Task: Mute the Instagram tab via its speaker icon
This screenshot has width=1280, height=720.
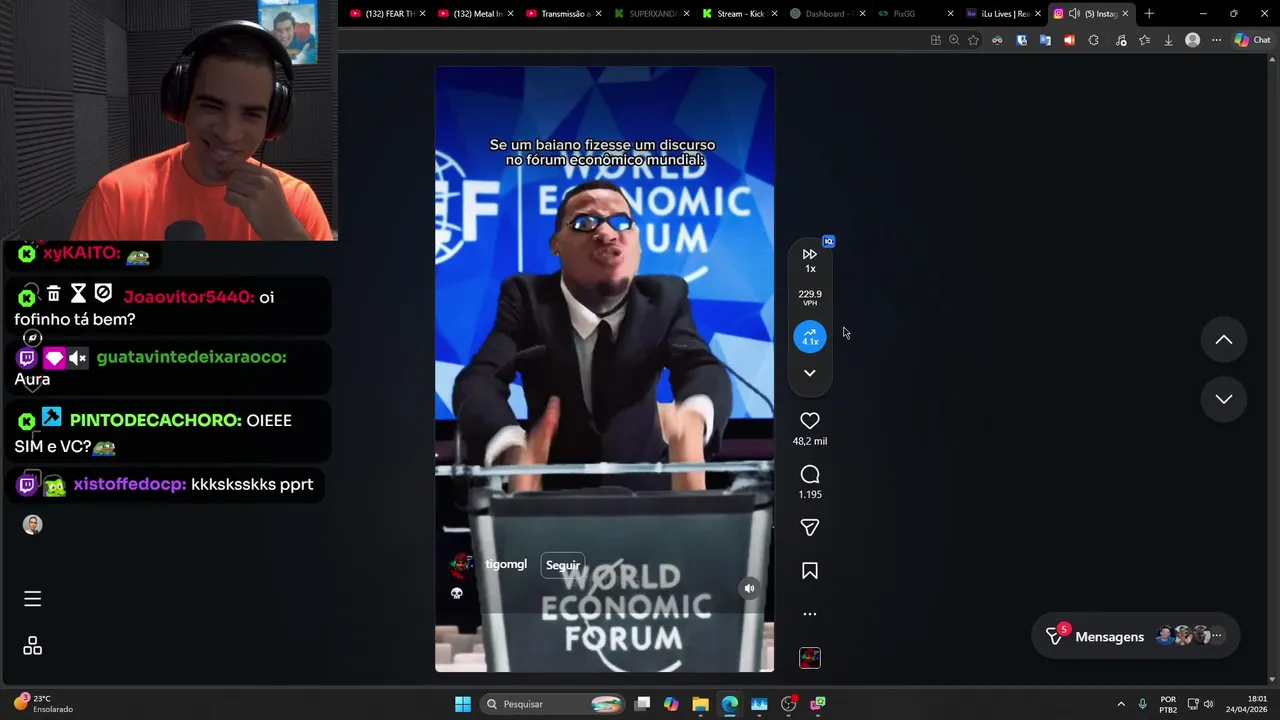Action: 1074,14
